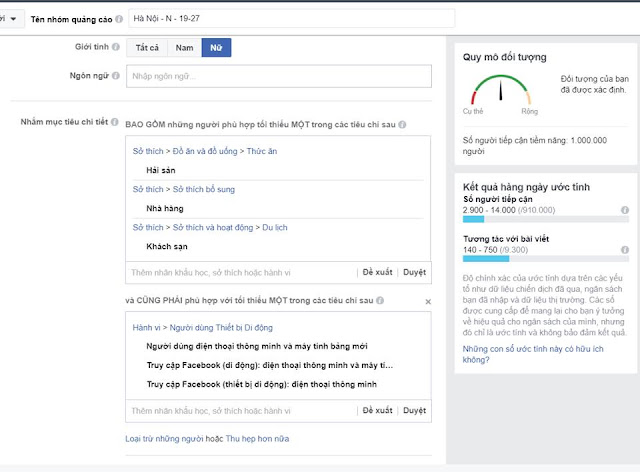
Task: Click Loại trừ những người link
Action: 164,439
